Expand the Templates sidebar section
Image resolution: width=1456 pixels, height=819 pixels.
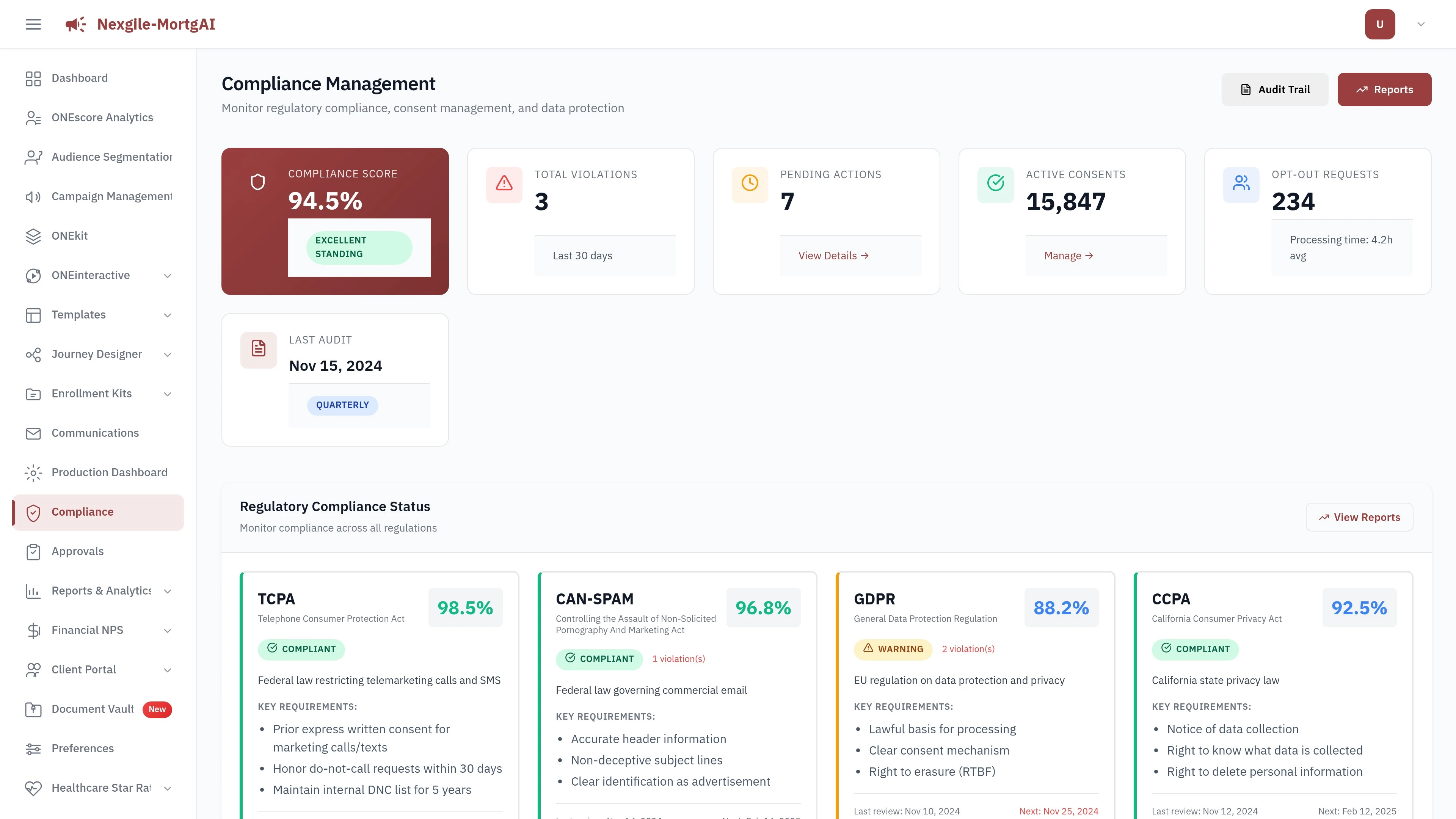[x=167, y=315]
